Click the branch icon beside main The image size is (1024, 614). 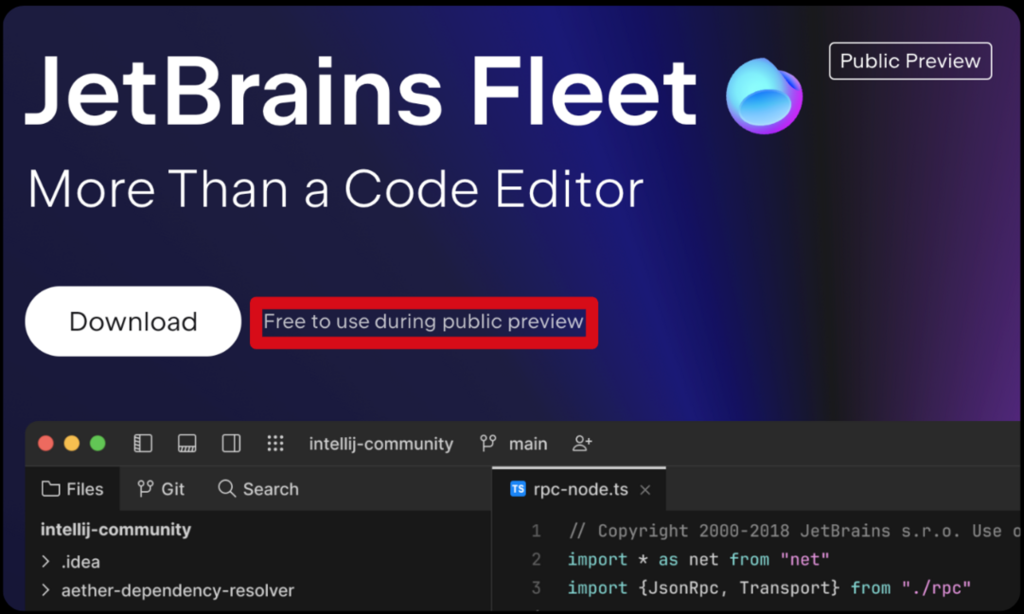[488, 444]
